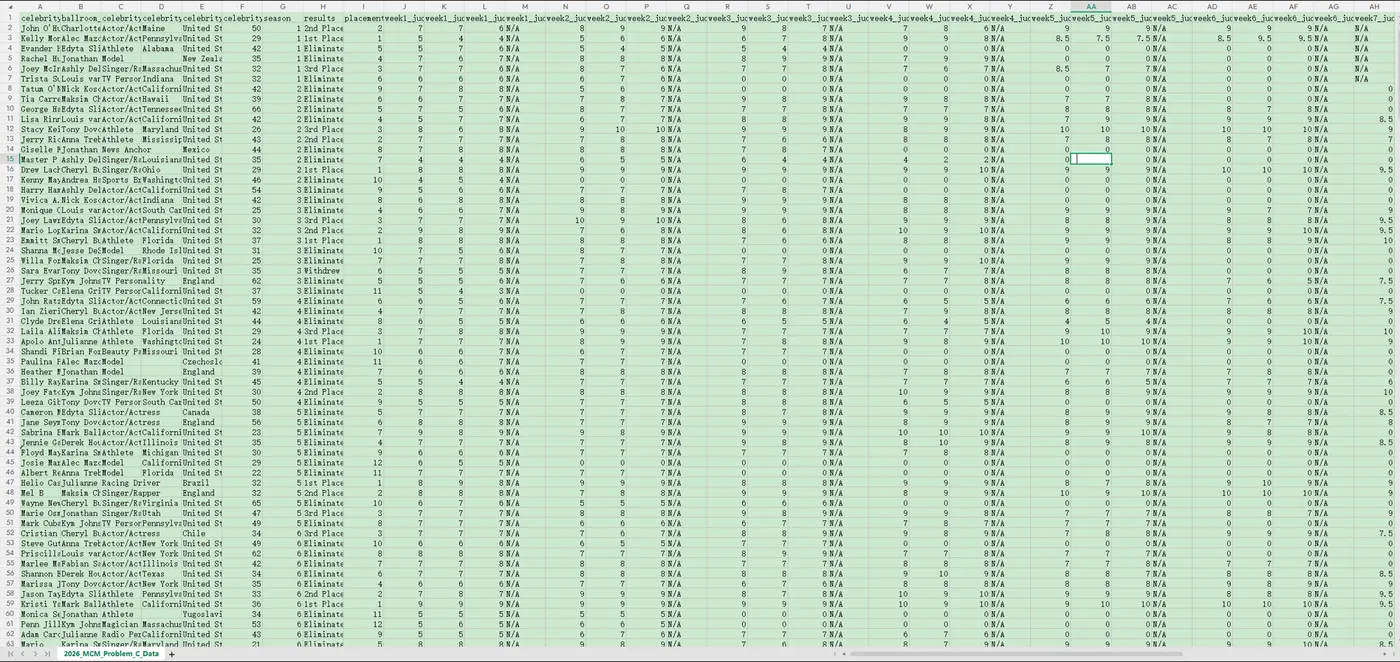This screenshot has height=662, width=1400.
Task: Select row 47 header
Action: (10, 482)
